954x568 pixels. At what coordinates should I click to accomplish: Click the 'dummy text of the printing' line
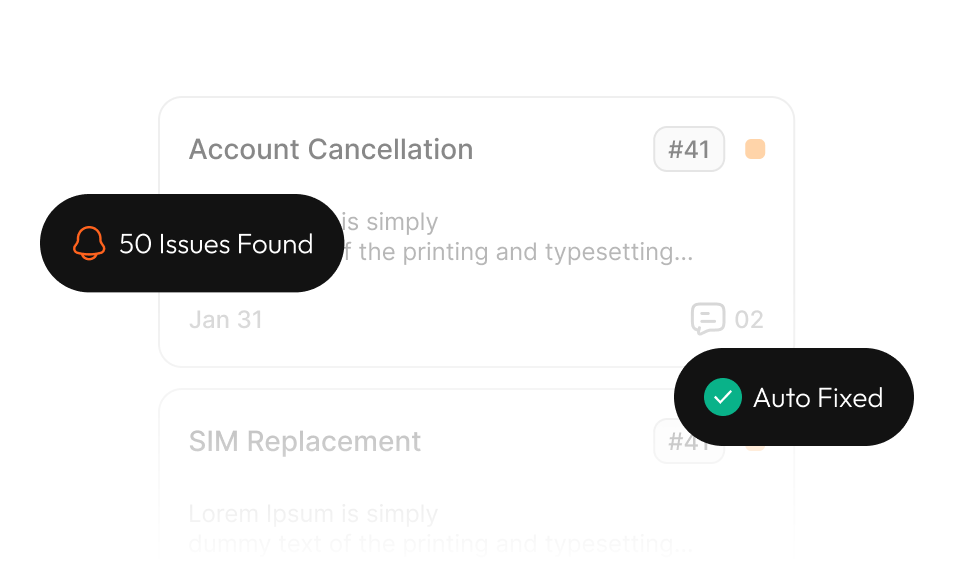[440, 545]
